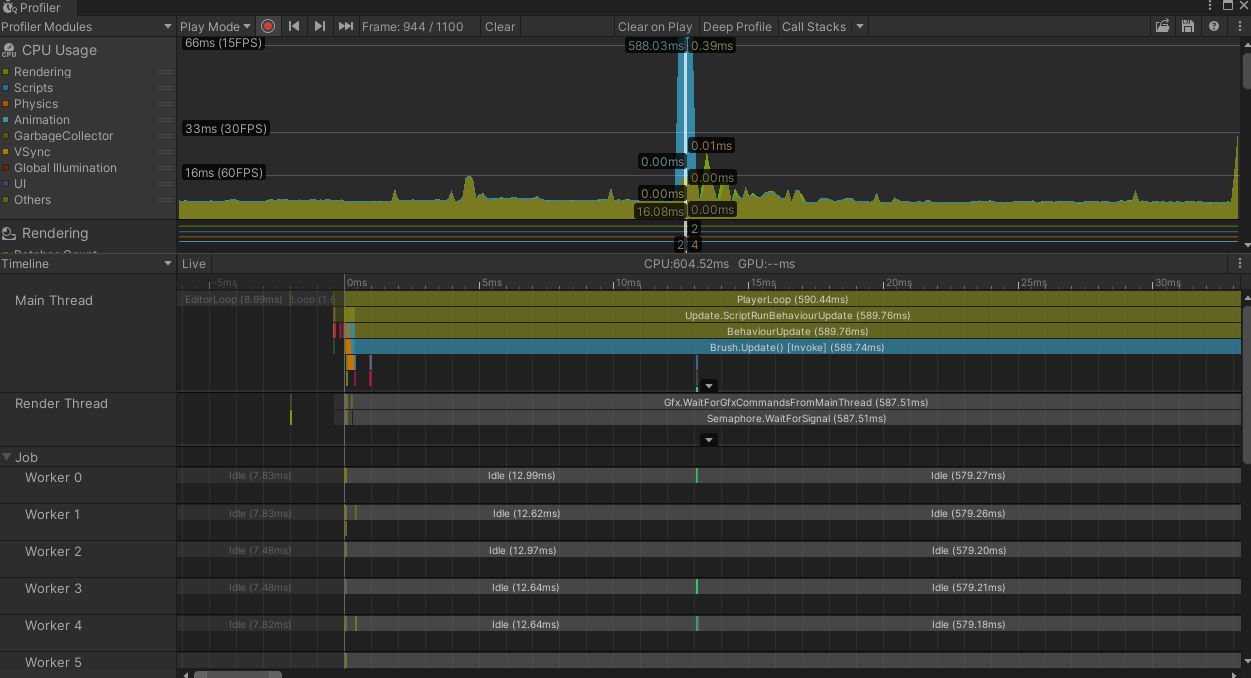The image size is (1251, 678).
Task: Grab the reorder handle beside Physics
Action: (165, 104)
